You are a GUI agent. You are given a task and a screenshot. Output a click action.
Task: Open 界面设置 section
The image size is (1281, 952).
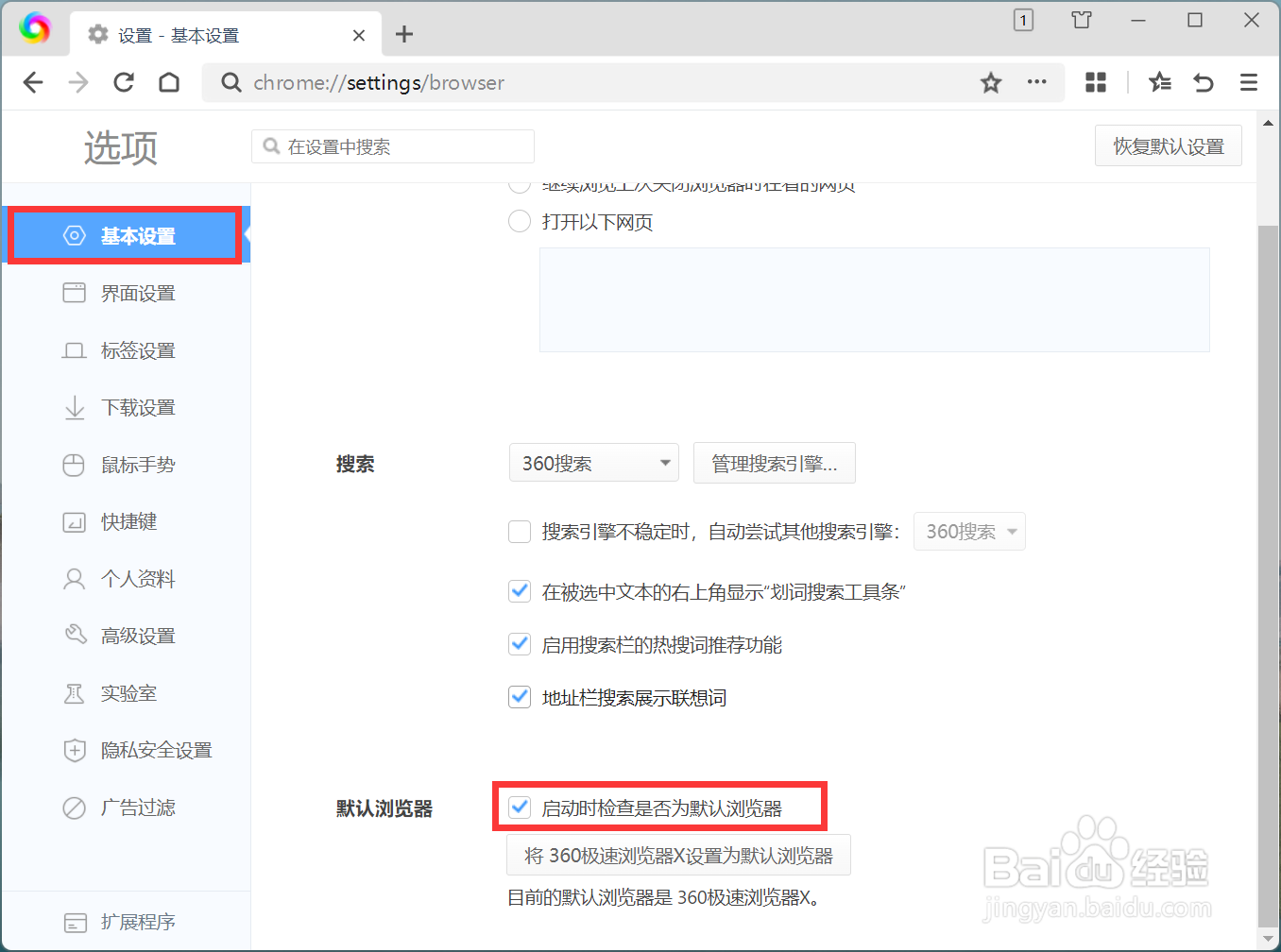tap(126, 294)
